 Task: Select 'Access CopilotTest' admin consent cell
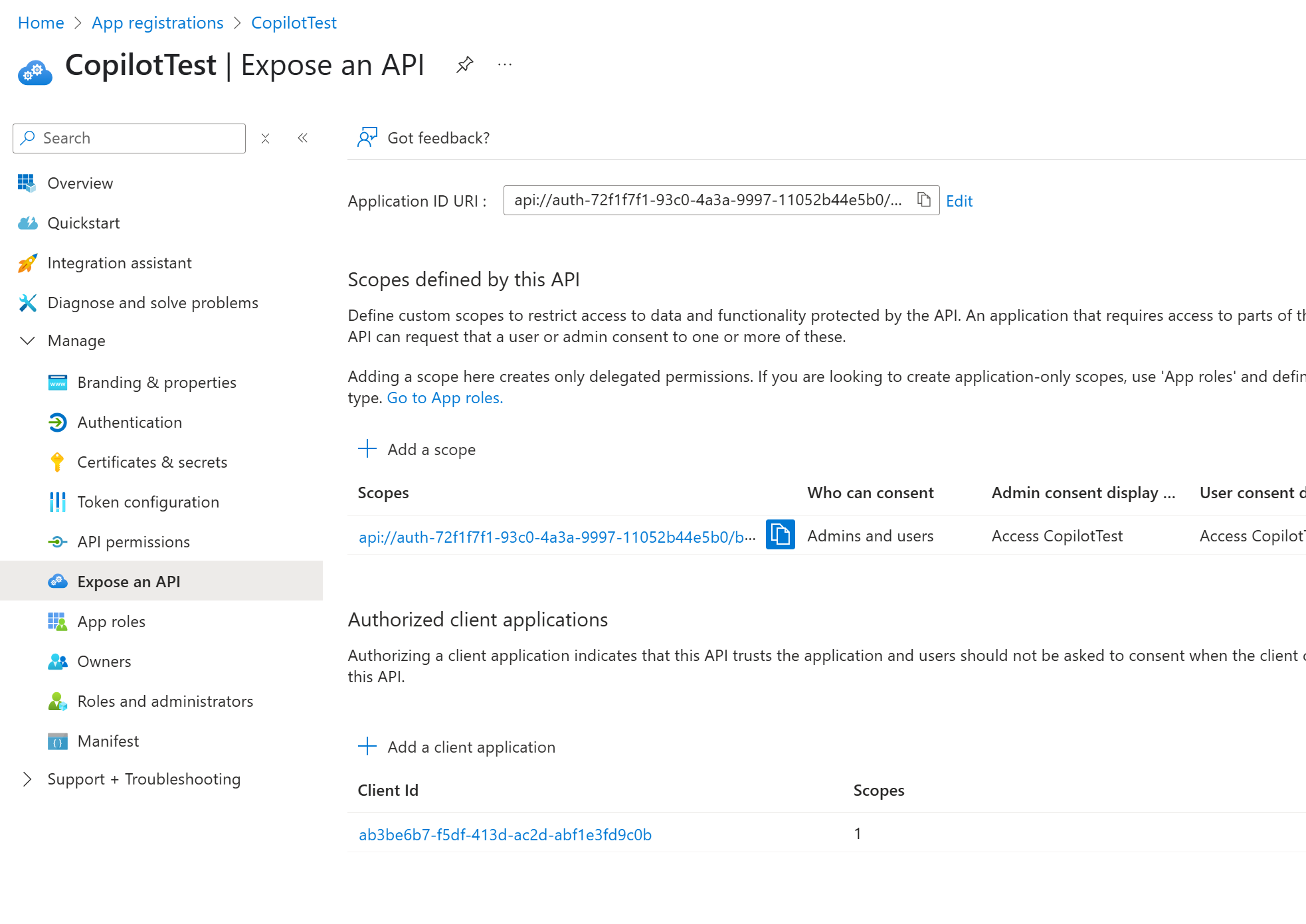coord(1057,535)
